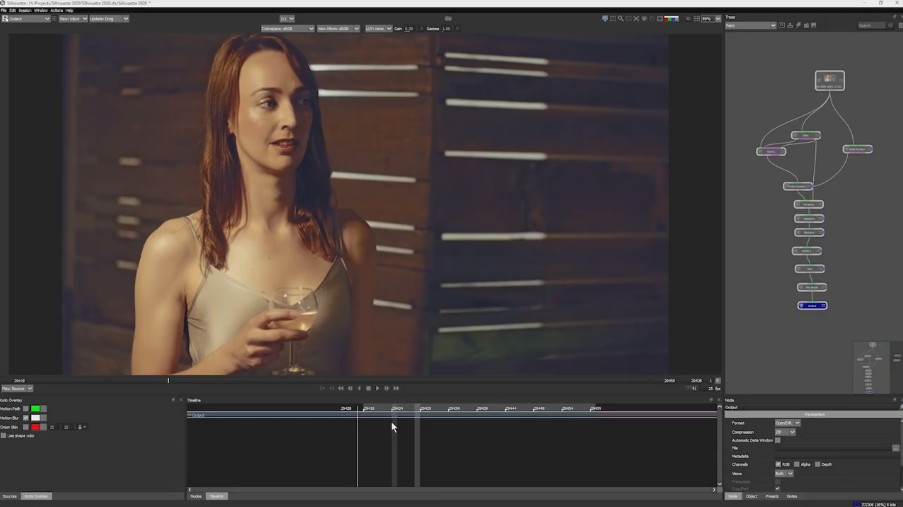Viewport: 903px width, 507px height.
Task: Switch to the Sources tab
Action: pyautogui.click(x=9, y=496)
